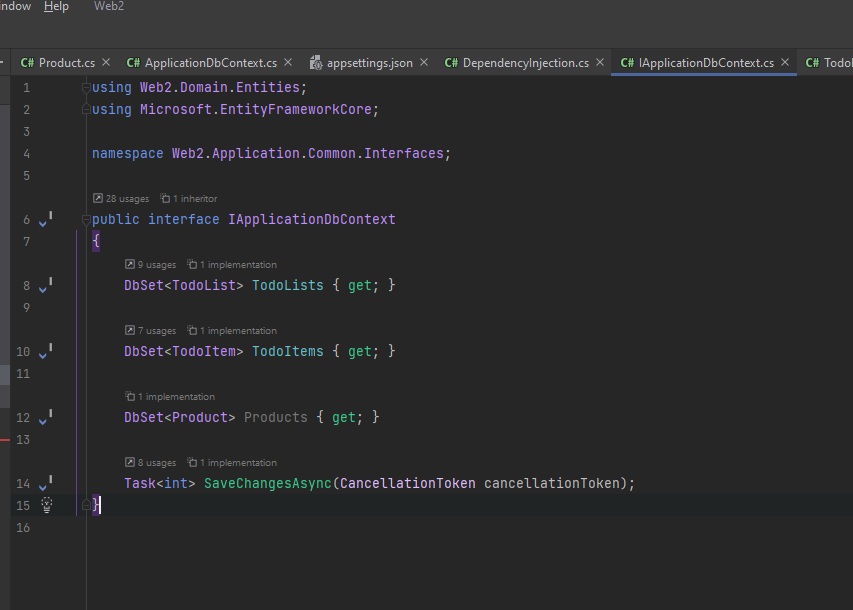Click the TodoItems property name
Screen dimensions: 853x610
(x=288, y=351)
